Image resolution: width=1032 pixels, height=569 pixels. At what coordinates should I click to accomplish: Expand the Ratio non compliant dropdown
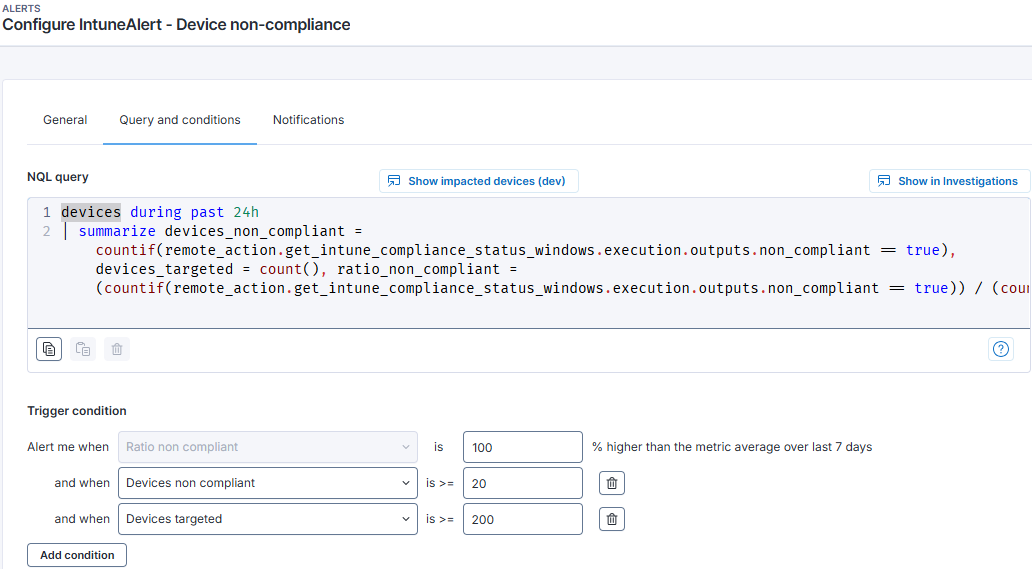[x=267, y=447]
